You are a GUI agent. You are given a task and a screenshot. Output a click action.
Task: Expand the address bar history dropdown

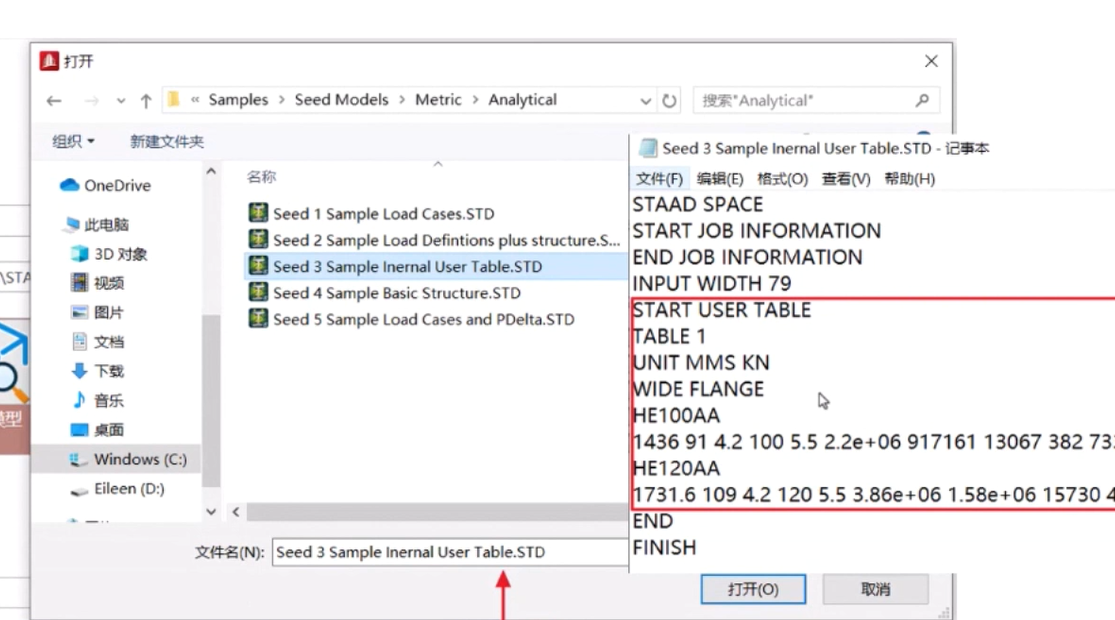(x=645, y=101)
